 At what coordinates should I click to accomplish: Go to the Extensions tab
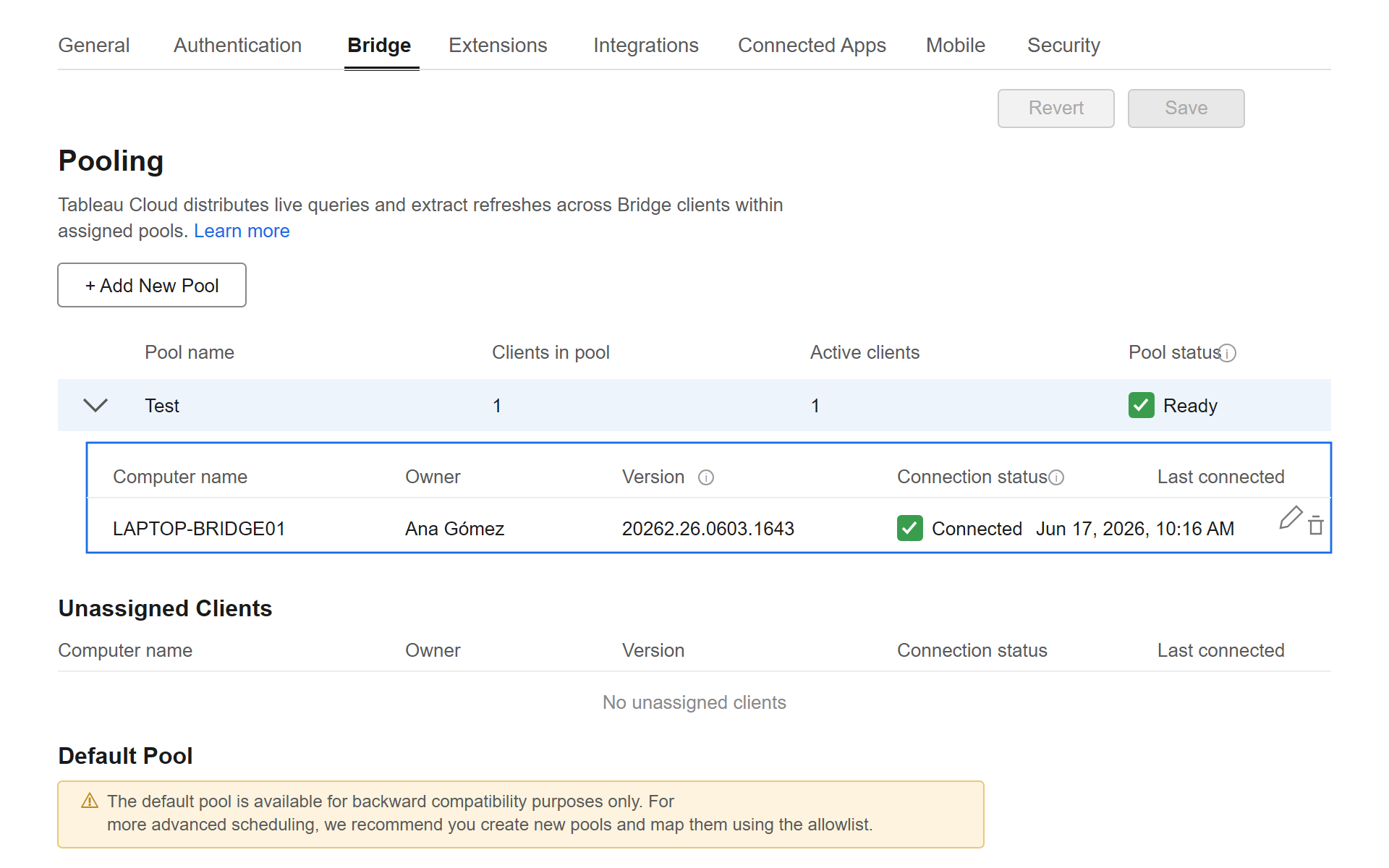point(498,45)
